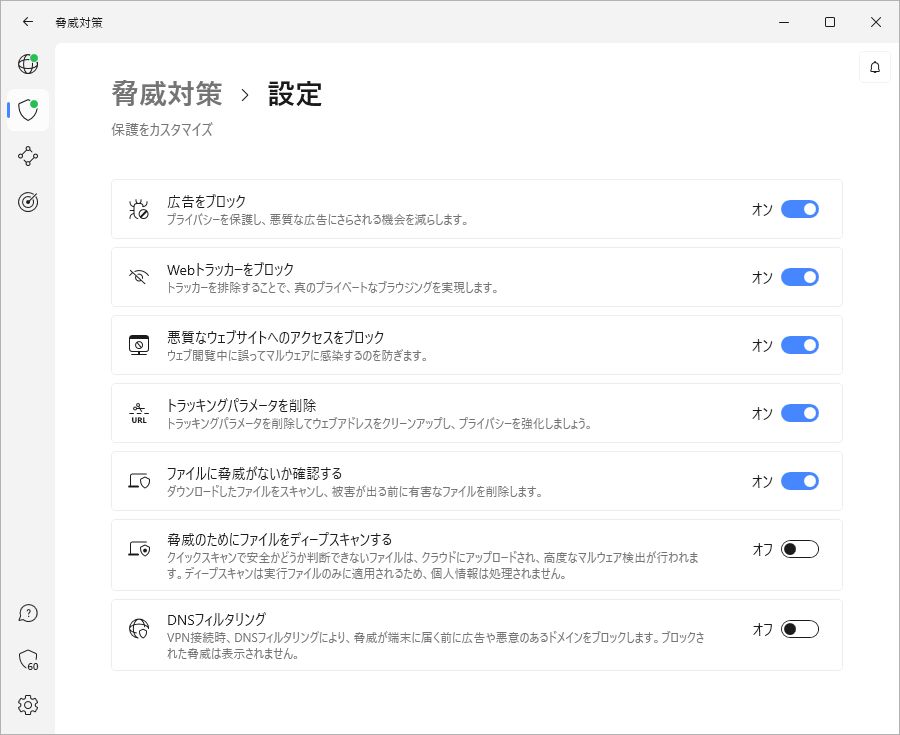Click the back arrow in title bar
This screenshot has width=900, height=735.
coord(28,22)
